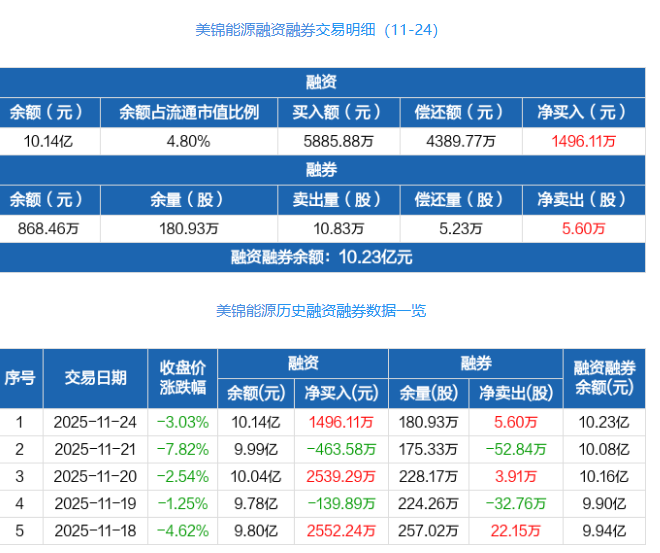This screenshot has width=660, height=553.
Task: Click the 买入额（元） column header
Action: pyautogui.click(x=338, y=112)
